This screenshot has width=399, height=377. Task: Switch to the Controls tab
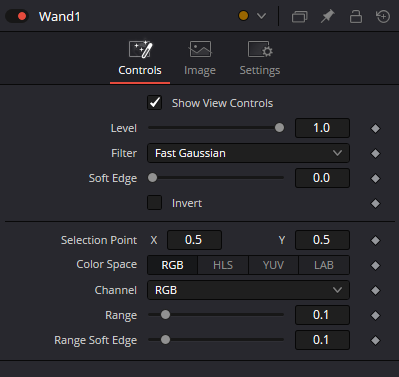coord(140,59)
